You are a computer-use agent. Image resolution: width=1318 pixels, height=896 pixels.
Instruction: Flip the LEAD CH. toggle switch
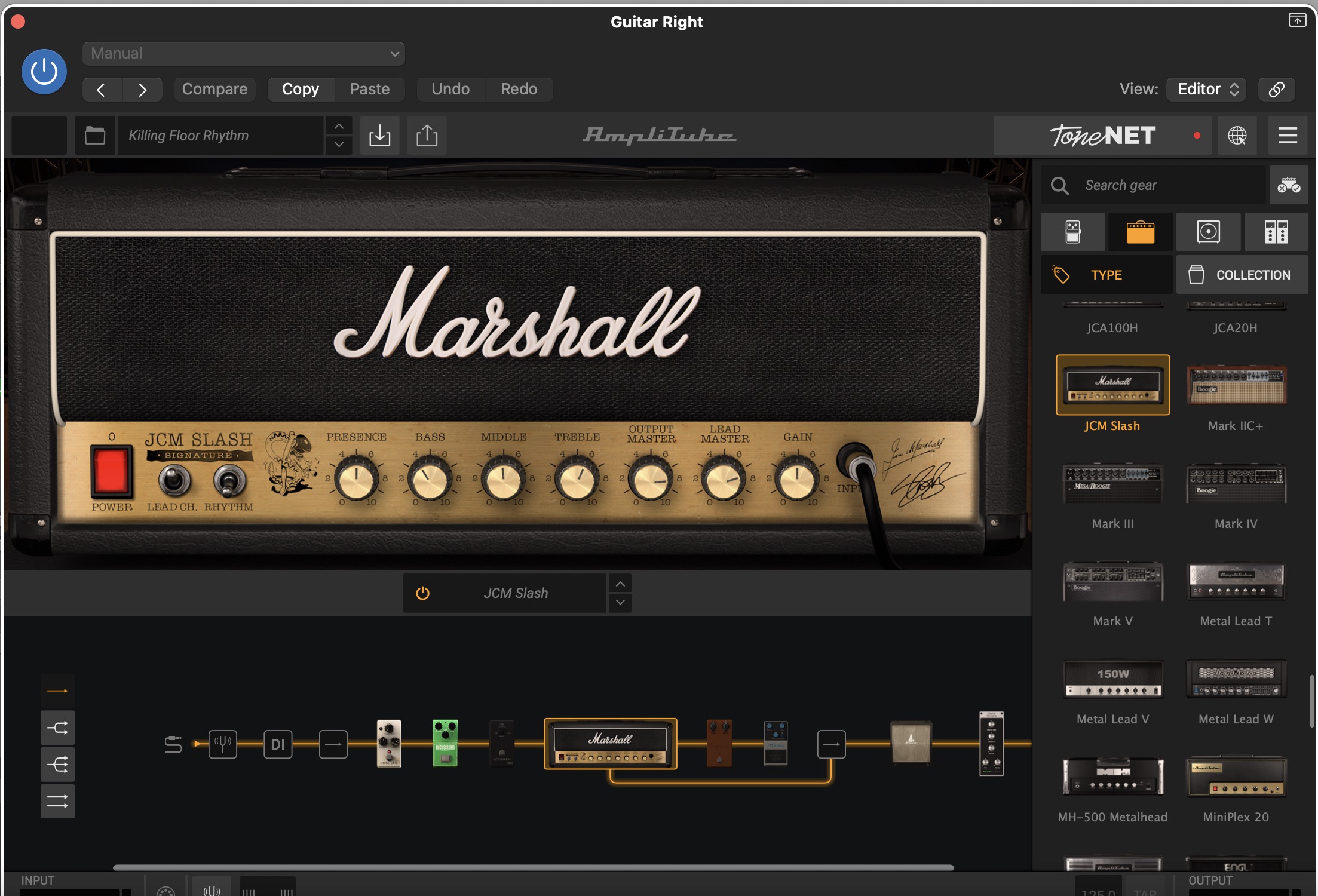[174, 480]
